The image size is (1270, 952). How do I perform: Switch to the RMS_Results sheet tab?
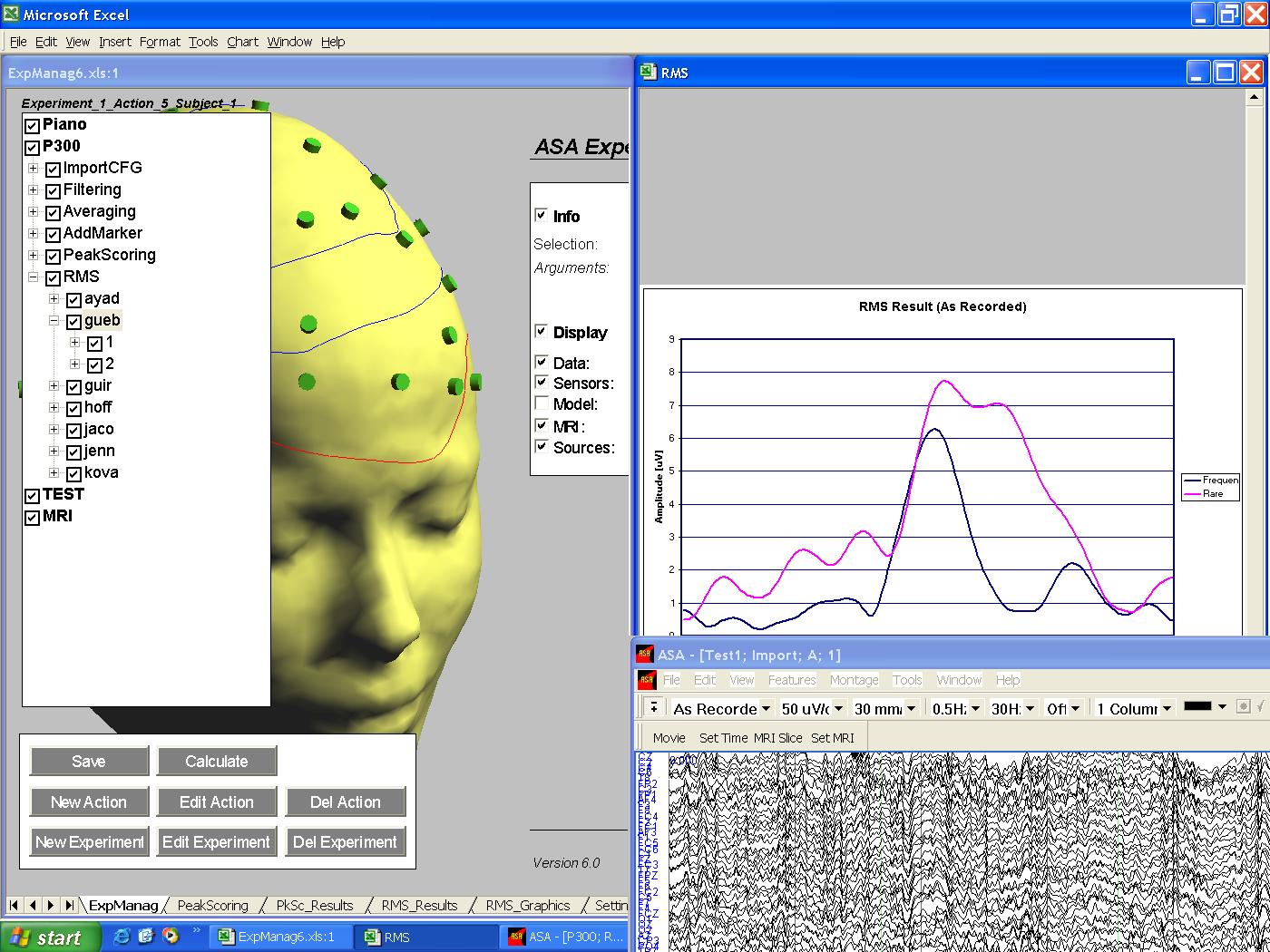[419, 905]
